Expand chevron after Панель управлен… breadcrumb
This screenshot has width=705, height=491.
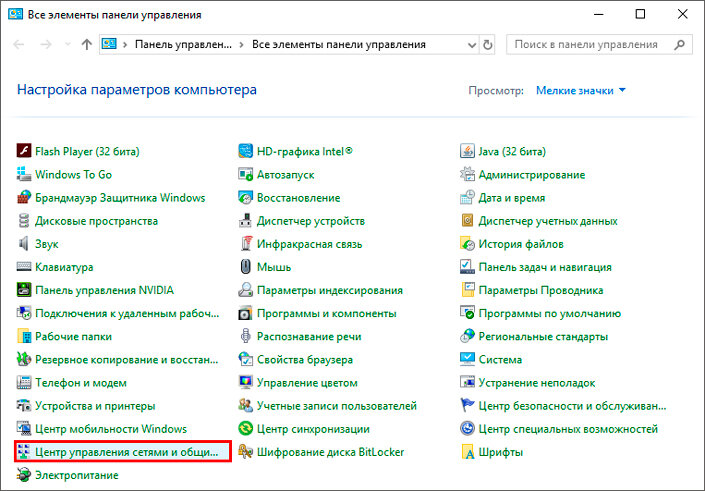pyautogui.click(x=241, y=45)
